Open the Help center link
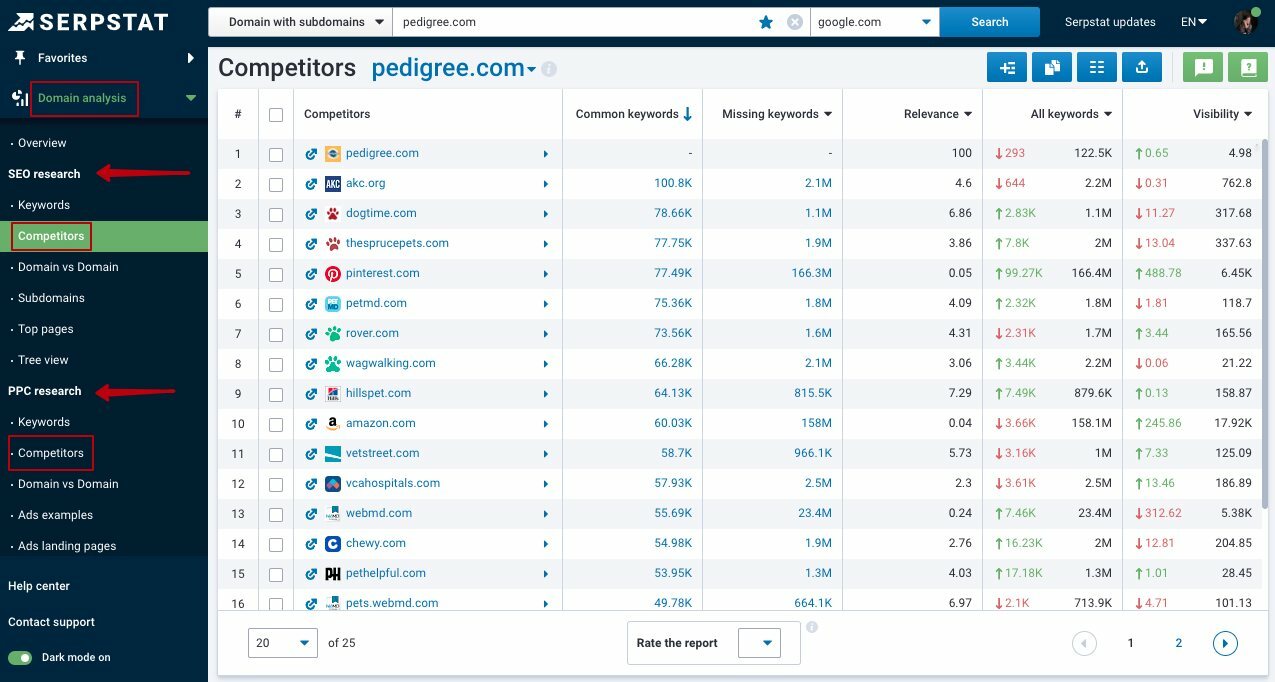The height and width of the screenshot is (682, 1275). pyautogui.click(x=39, y=586)
